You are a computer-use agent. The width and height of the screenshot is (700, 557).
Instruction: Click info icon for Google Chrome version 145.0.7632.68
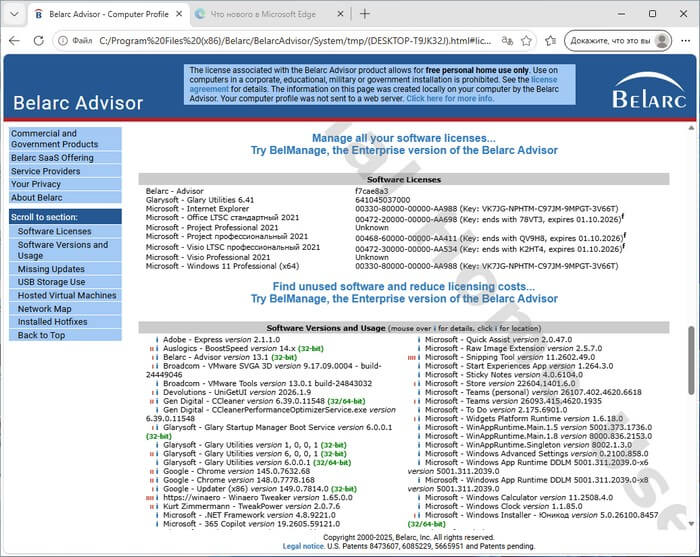coord(157,471)
